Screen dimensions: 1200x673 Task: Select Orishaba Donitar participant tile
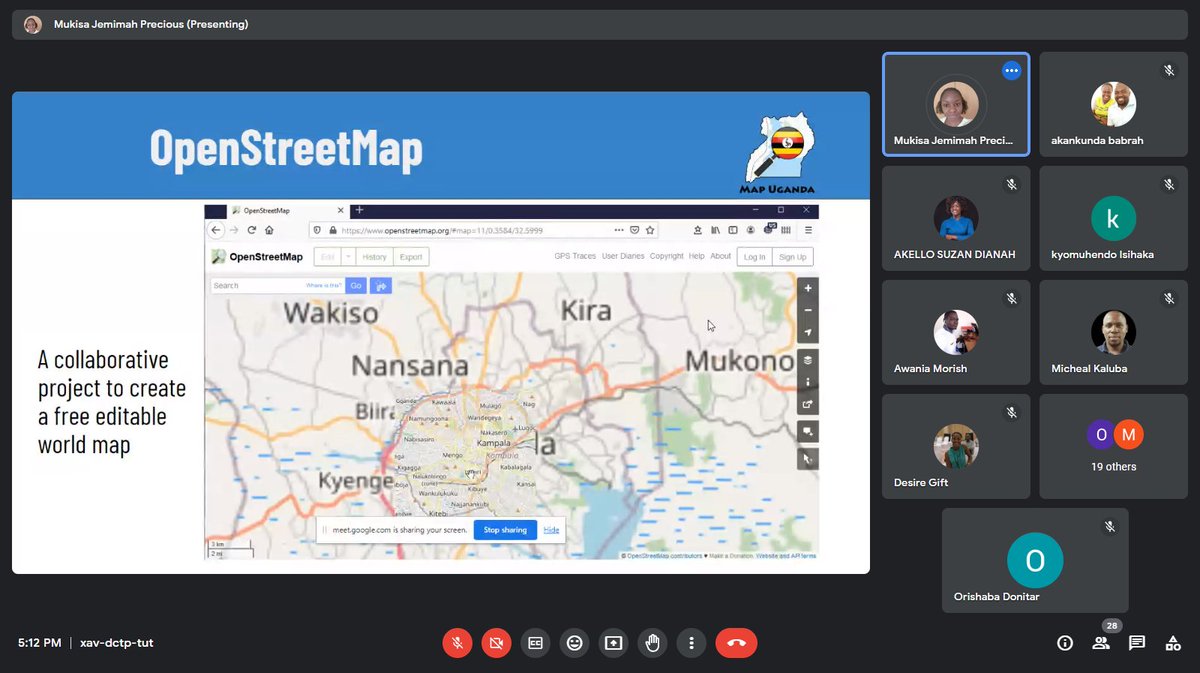click(1035, 560)
